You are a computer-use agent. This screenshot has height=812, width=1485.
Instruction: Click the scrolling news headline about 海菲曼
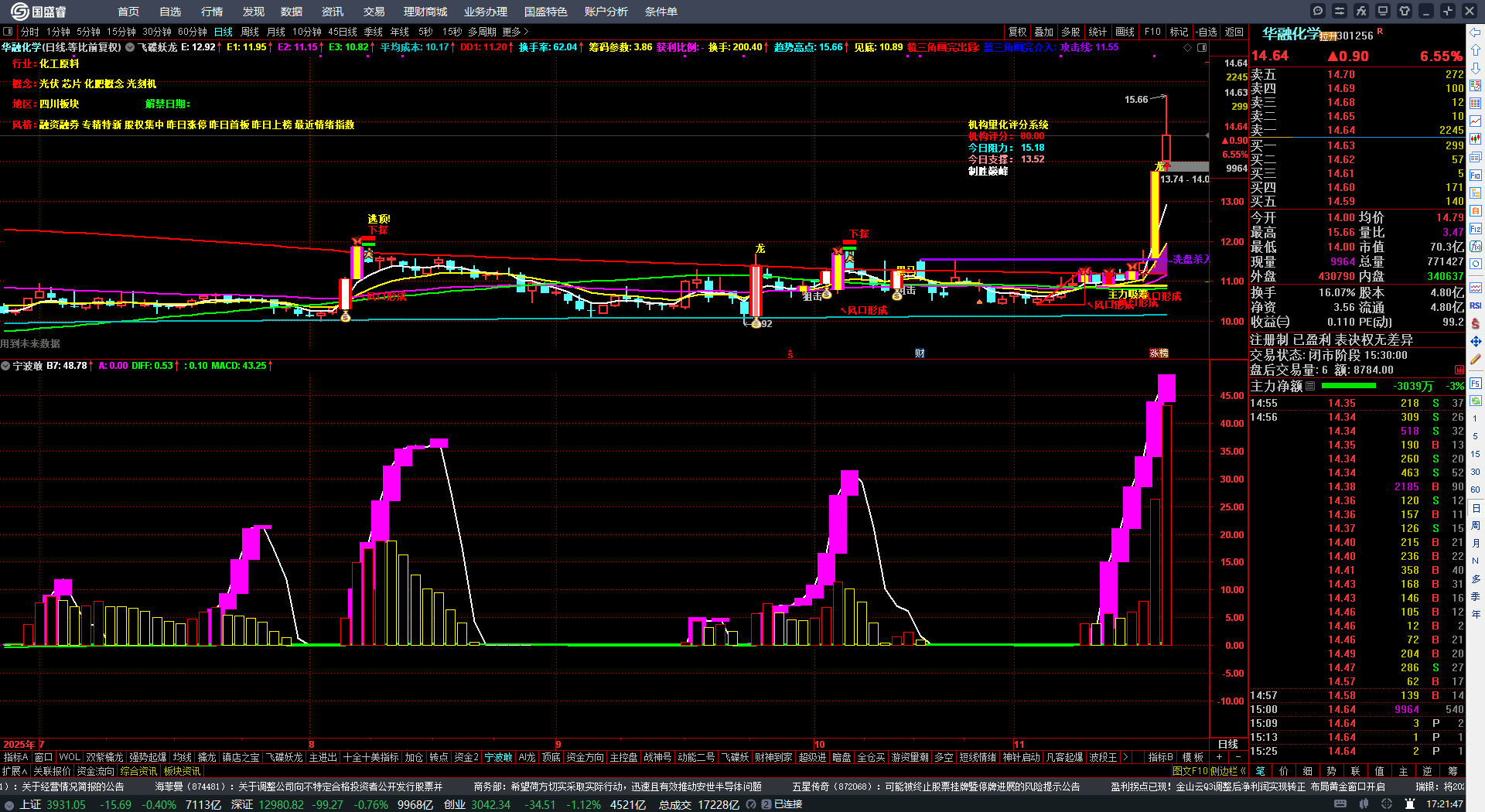299,786
